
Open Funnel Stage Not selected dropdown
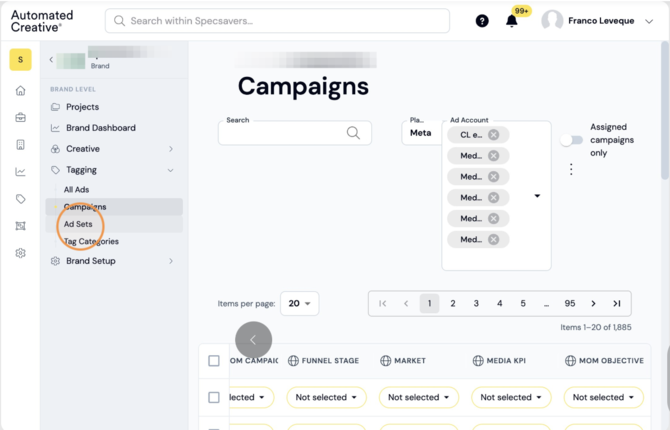point(326,398)
